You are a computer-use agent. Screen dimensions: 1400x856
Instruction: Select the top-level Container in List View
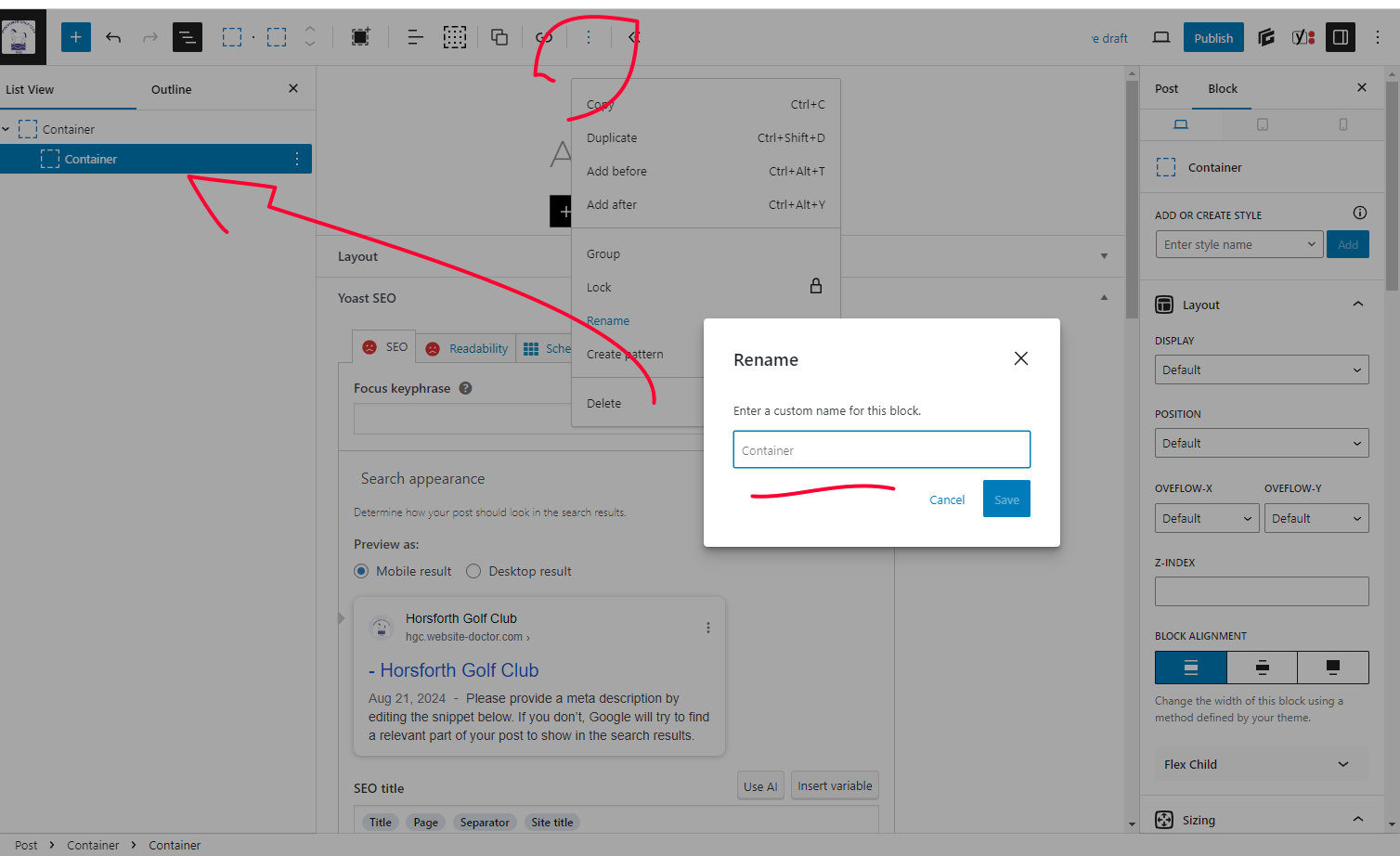[x=69, y=129]
